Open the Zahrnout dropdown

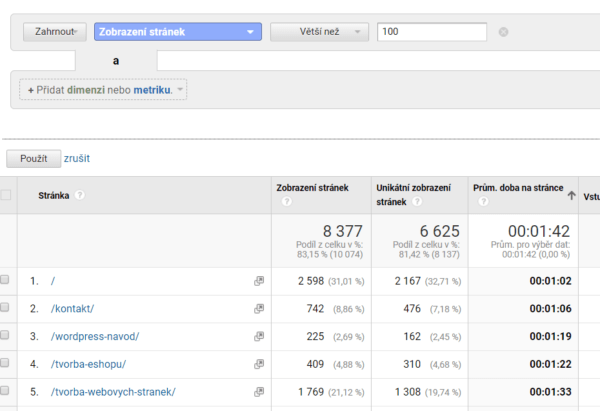click(54, 32)
